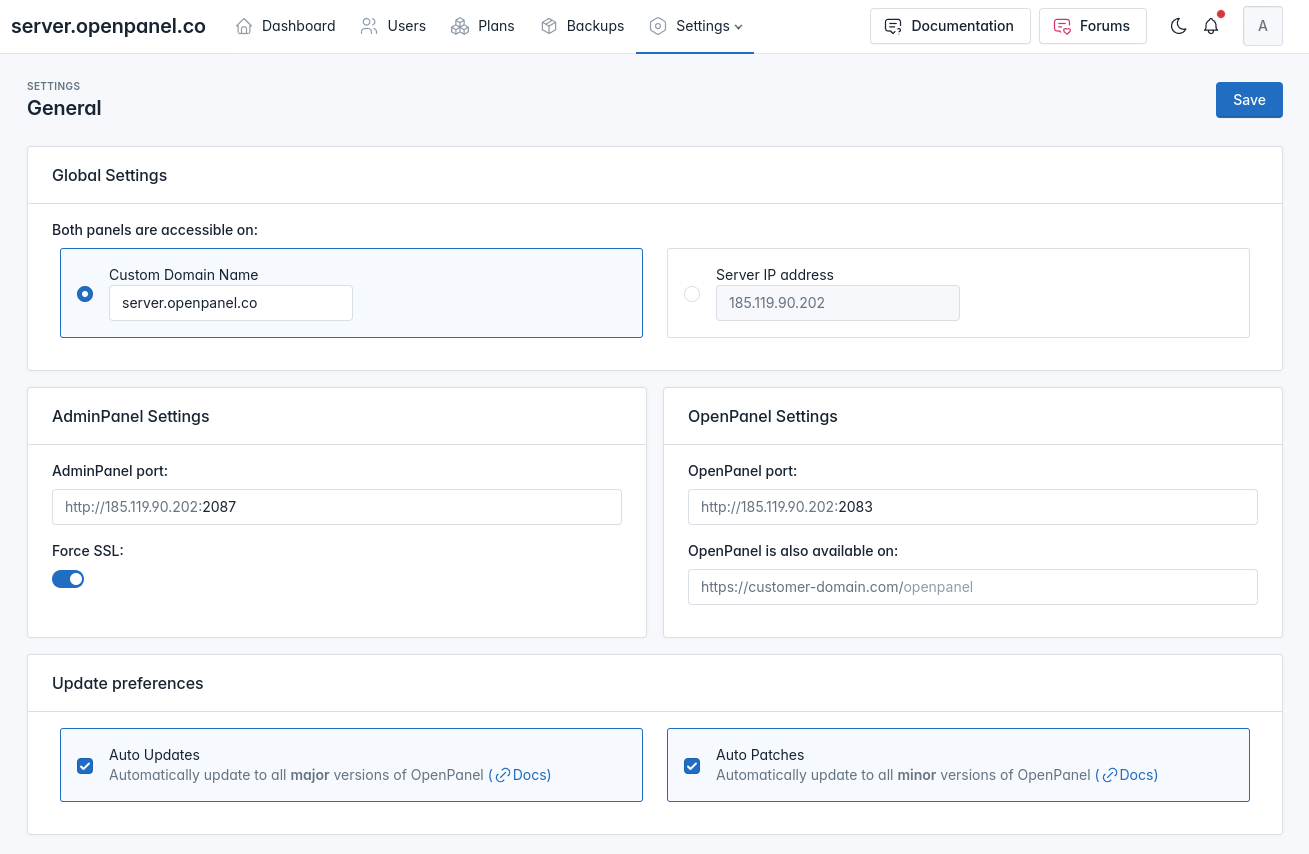
Task: Toggle dark mode moon icon
Action: [x=1178, y=26]
